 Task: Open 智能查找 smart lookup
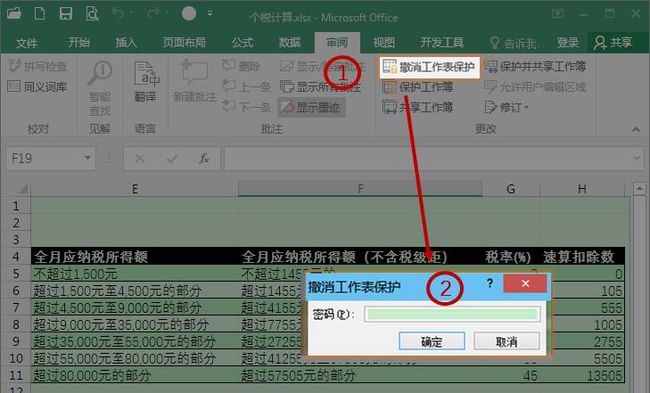click(100, 88)
